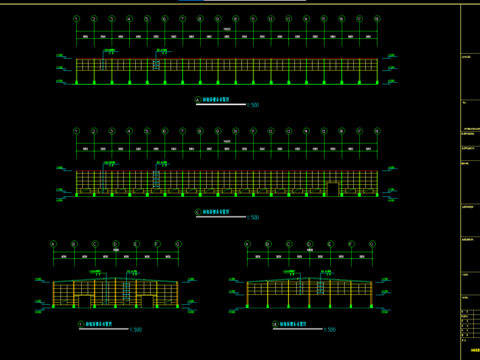Click the 1:500 scale of the doorless gable elevation
Image resolution: width=480 pixels, height=360 pixels.
coord(330,330)
